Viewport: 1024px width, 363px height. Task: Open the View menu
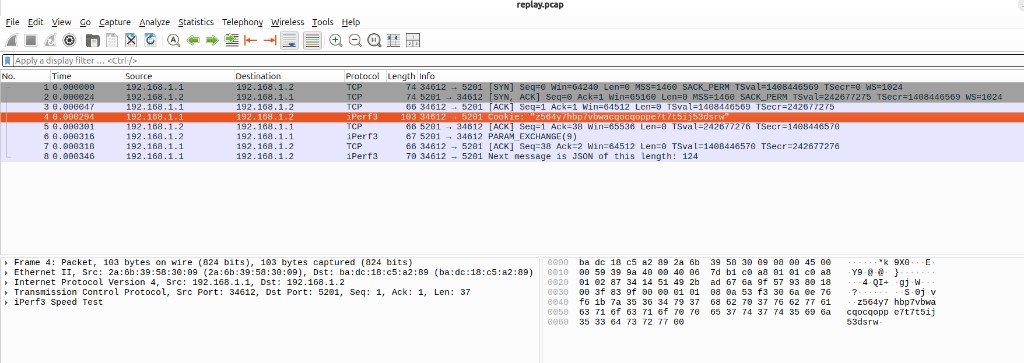point(61,22)
